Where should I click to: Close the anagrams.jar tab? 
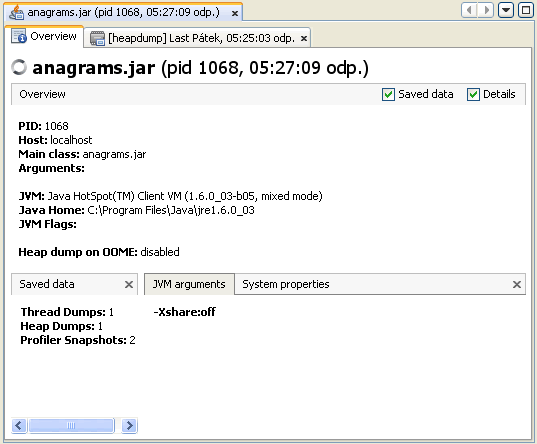(x=235, y=13)
